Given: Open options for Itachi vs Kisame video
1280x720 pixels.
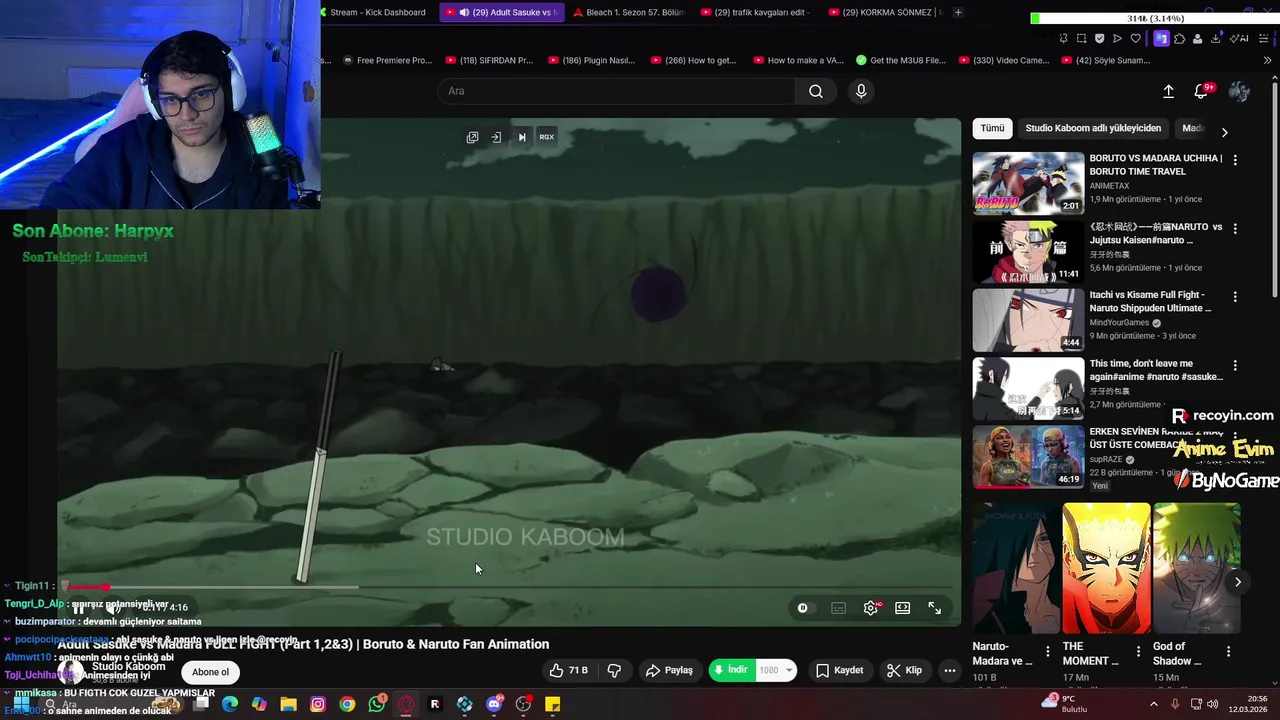Looking at the screenshot, I should coord(1235,297).
